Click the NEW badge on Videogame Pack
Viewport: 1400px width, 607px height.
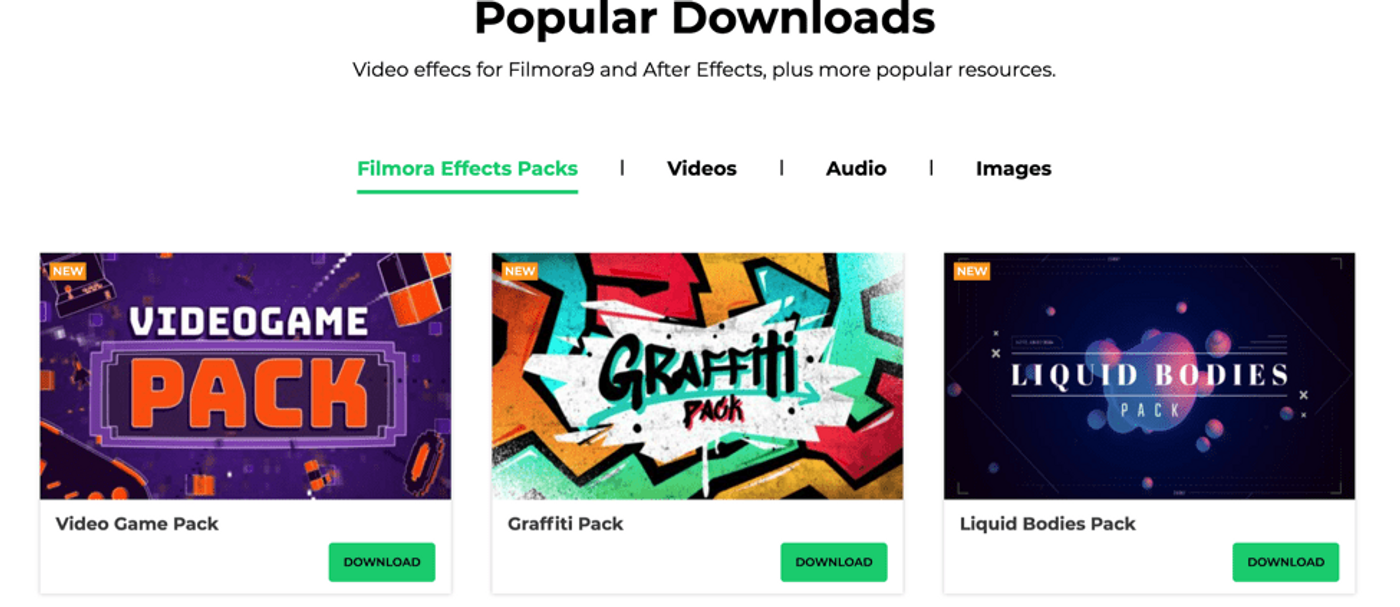[68, 271]
